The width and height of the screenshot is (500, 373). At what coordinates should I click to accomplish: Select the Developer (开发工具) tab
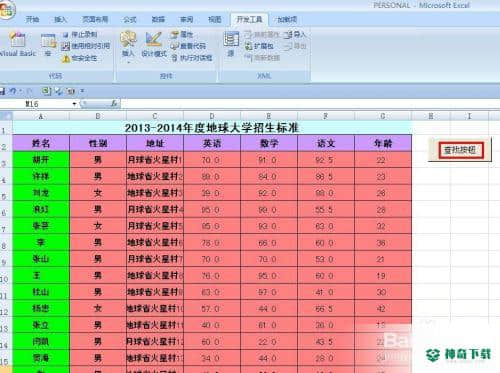pos(249,20)
